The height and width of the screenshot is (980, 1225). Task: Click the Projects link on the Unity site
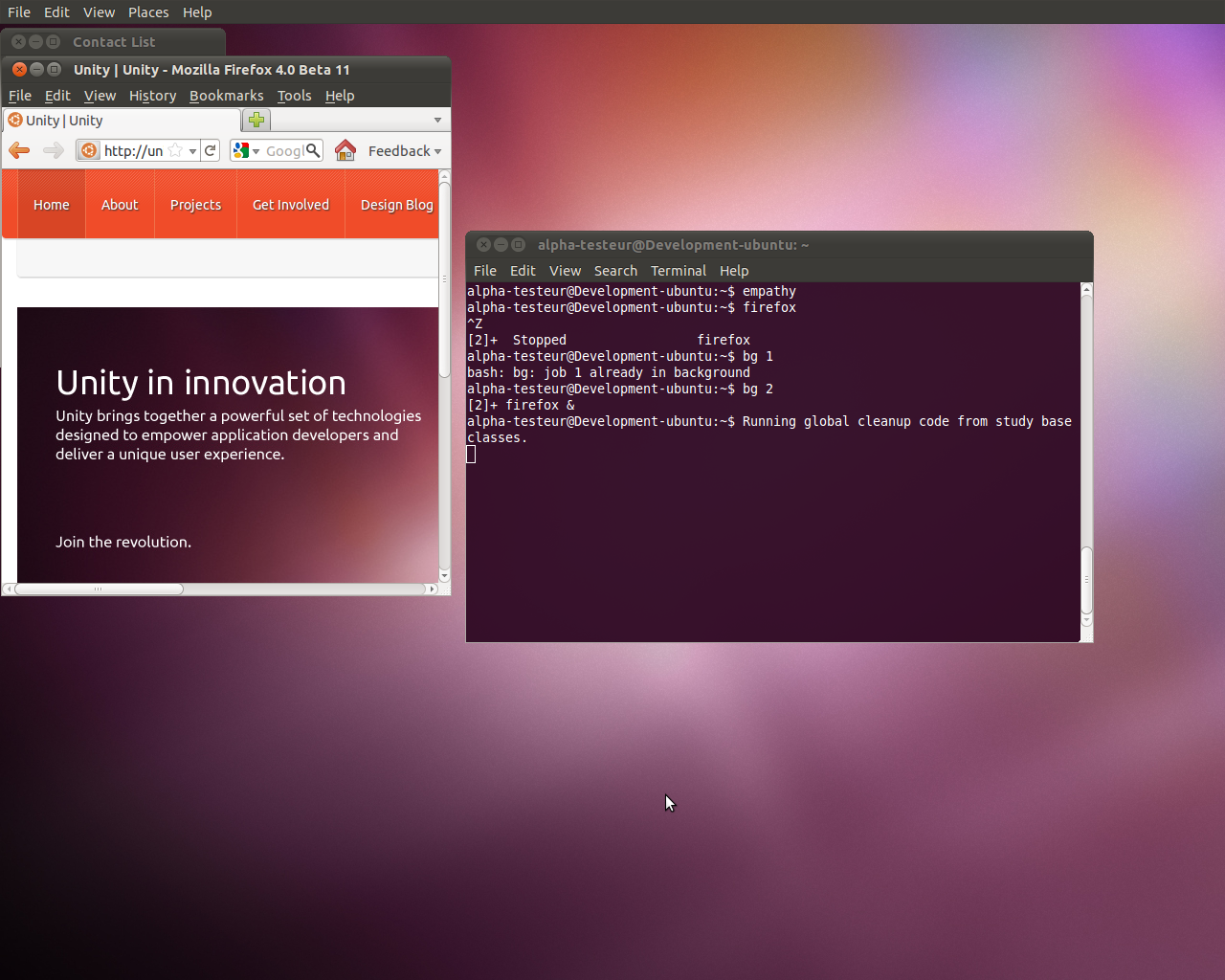195,205
